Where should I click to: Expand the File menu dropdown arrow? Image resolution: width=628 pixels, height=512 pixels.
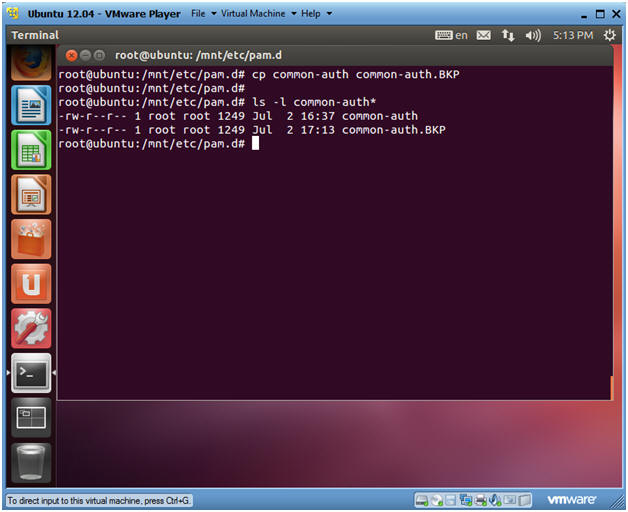[214, 14]
